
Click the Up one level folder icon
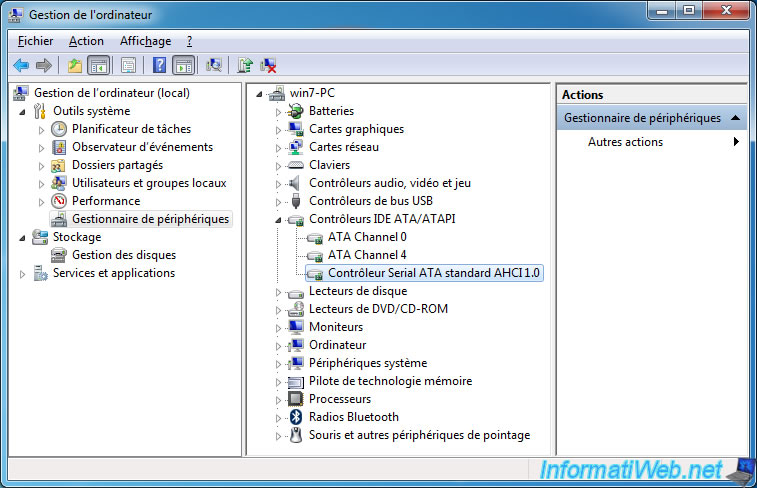pos(75,66)
